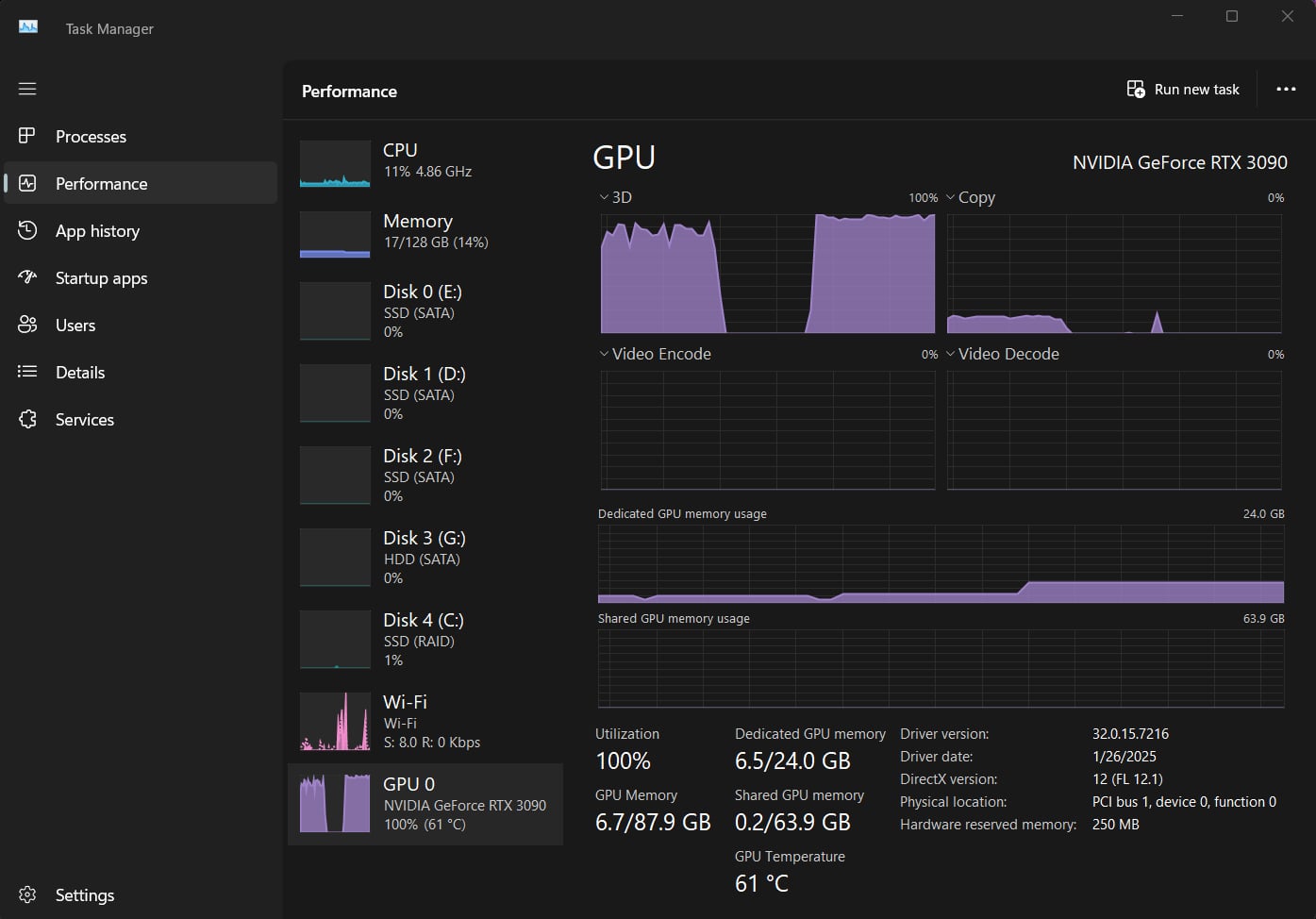Viewport: 1316px width, 919px height.
Task: Click the Dedicated GPU memory usage graph
Action: (941, 564)
